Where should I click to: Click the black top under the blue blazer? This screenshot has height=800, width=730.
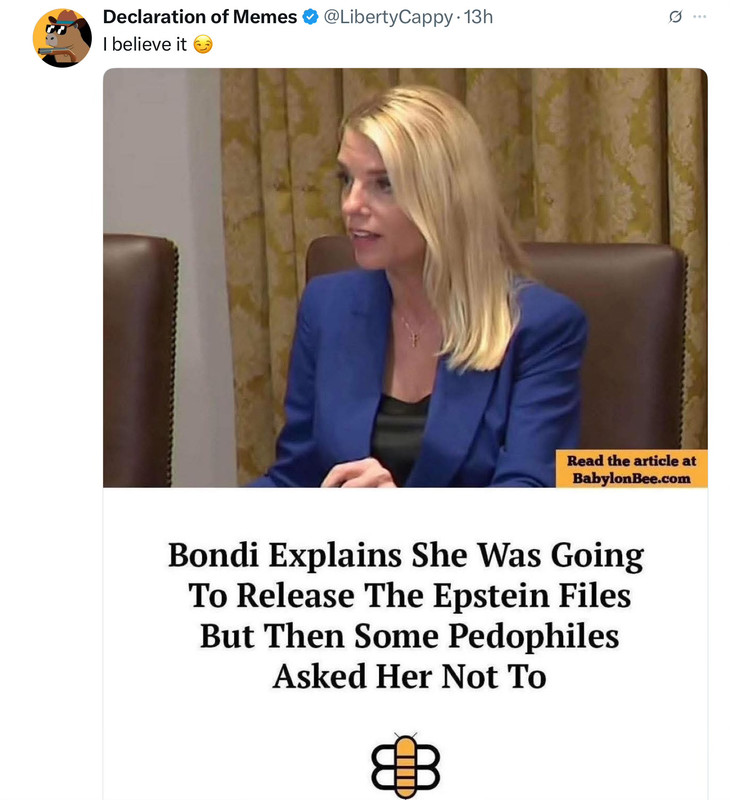pos(399,434)
